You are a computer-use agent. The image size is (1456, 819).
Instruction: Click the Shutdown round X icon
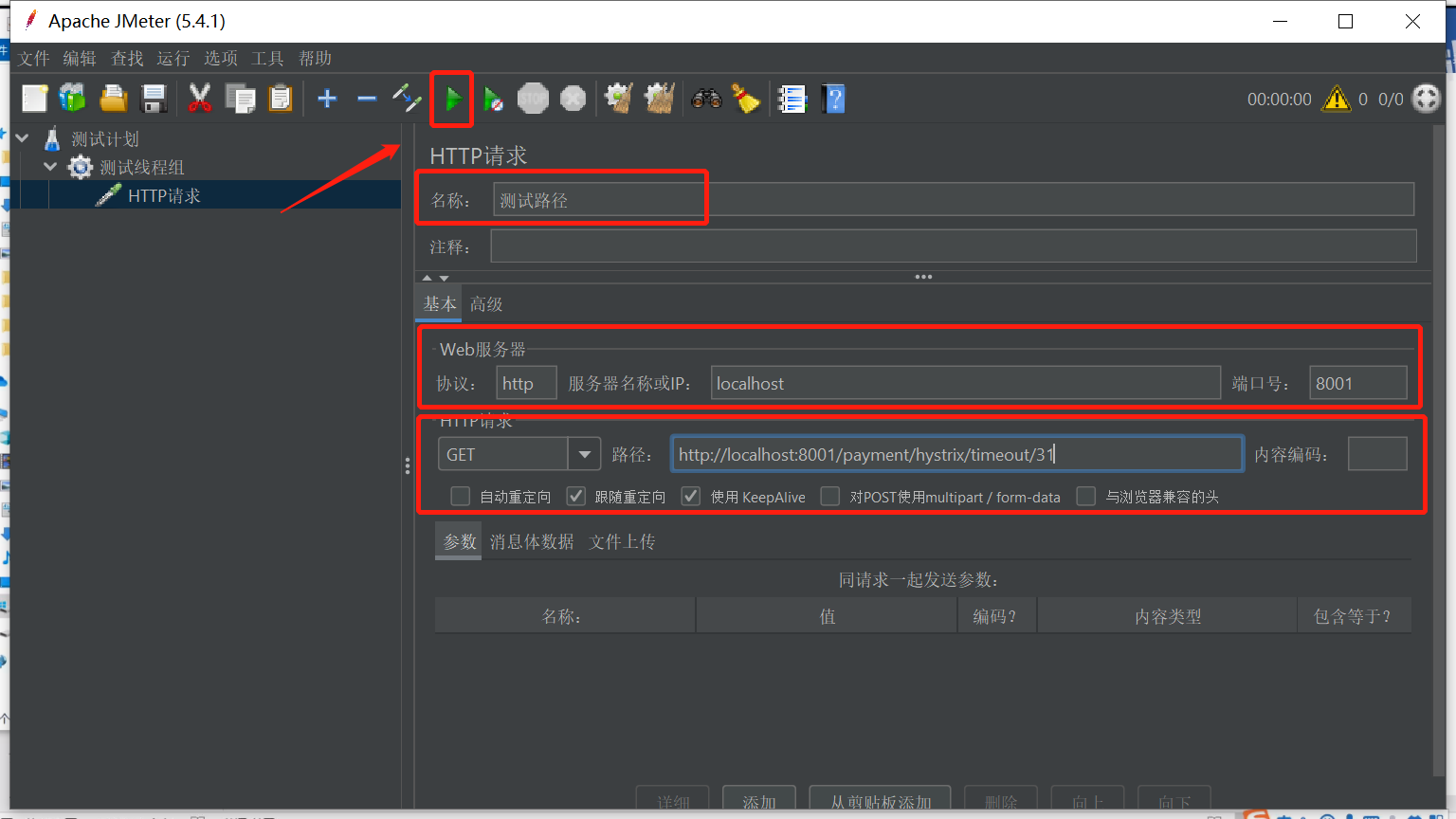click(x=573, y=99)
